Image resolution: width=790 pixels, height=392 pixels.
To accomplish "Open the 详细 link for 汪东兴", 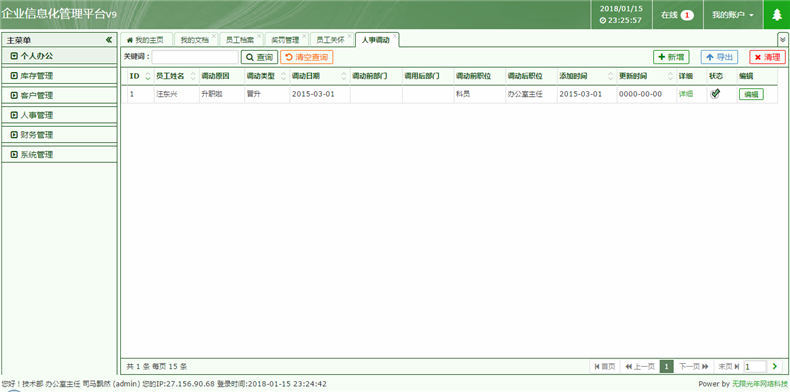I will [x=685, y=94].
